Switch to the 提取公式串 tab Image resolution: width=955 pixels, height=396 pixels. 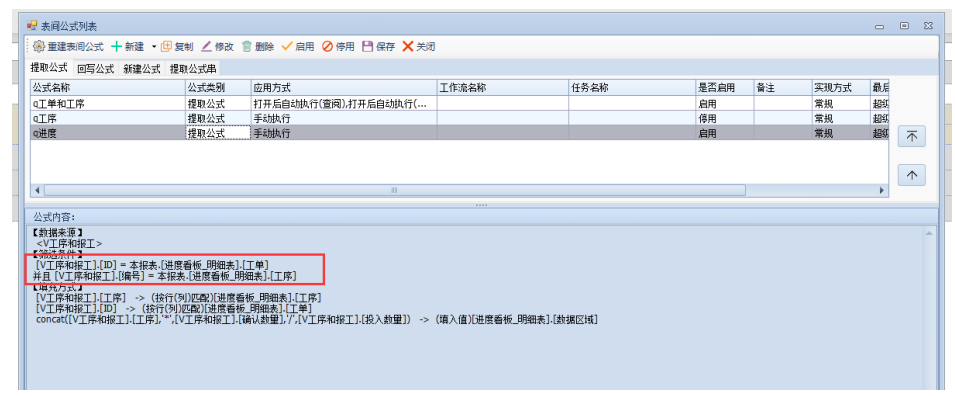(192, 69)
